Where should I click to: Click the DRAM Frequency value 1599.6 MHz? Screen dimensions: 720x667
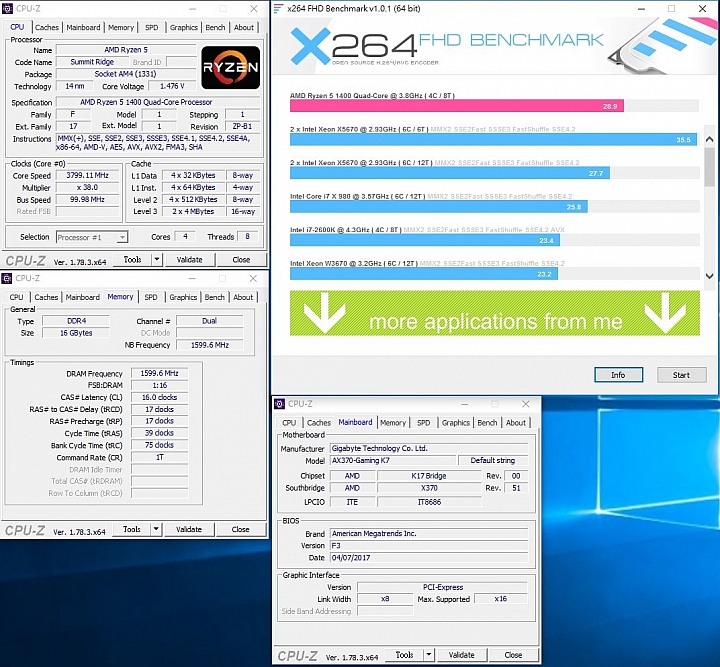click(x=159, y=373)
